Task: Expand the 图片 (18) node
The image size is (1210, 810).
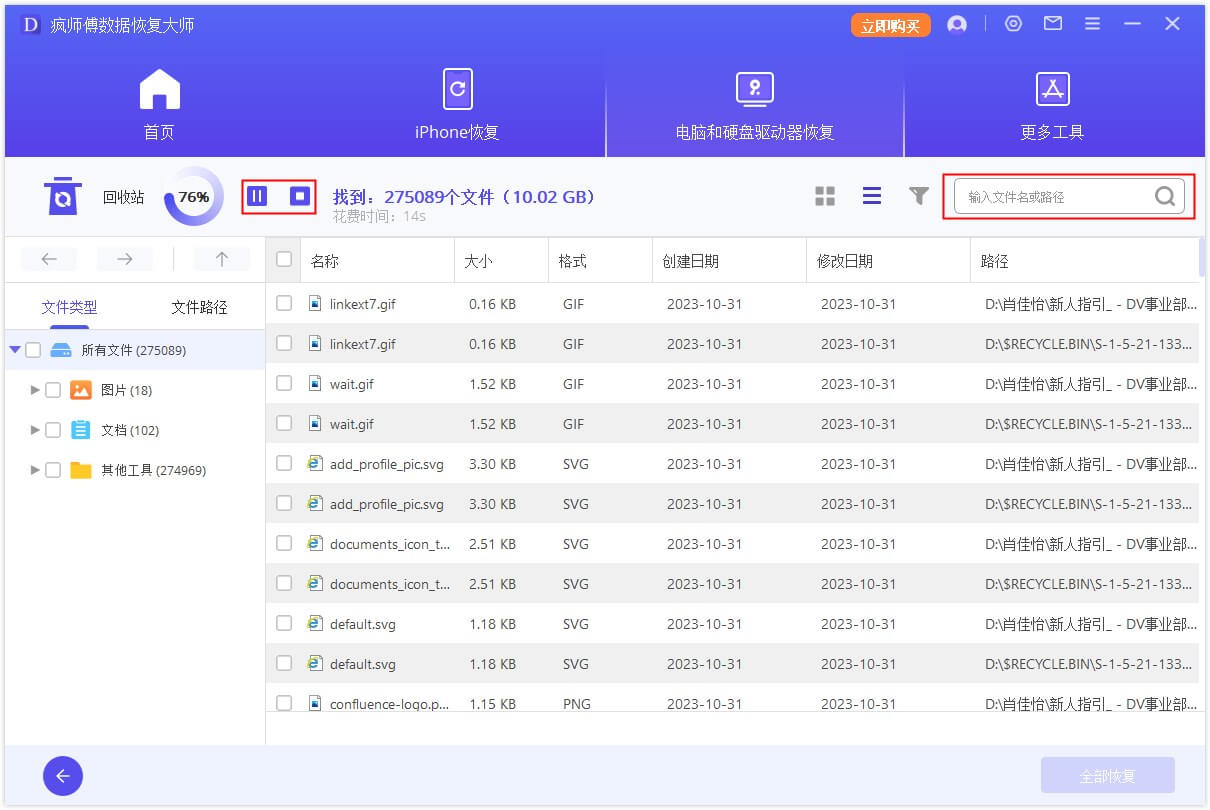Action: point(36,390)
